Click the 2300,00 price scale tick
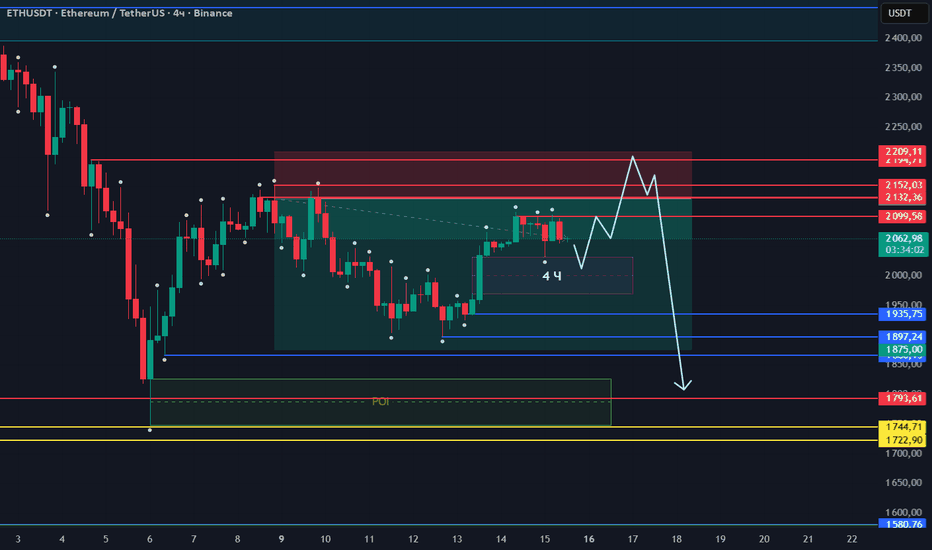 pyautogui.click(x=903, y=97)
